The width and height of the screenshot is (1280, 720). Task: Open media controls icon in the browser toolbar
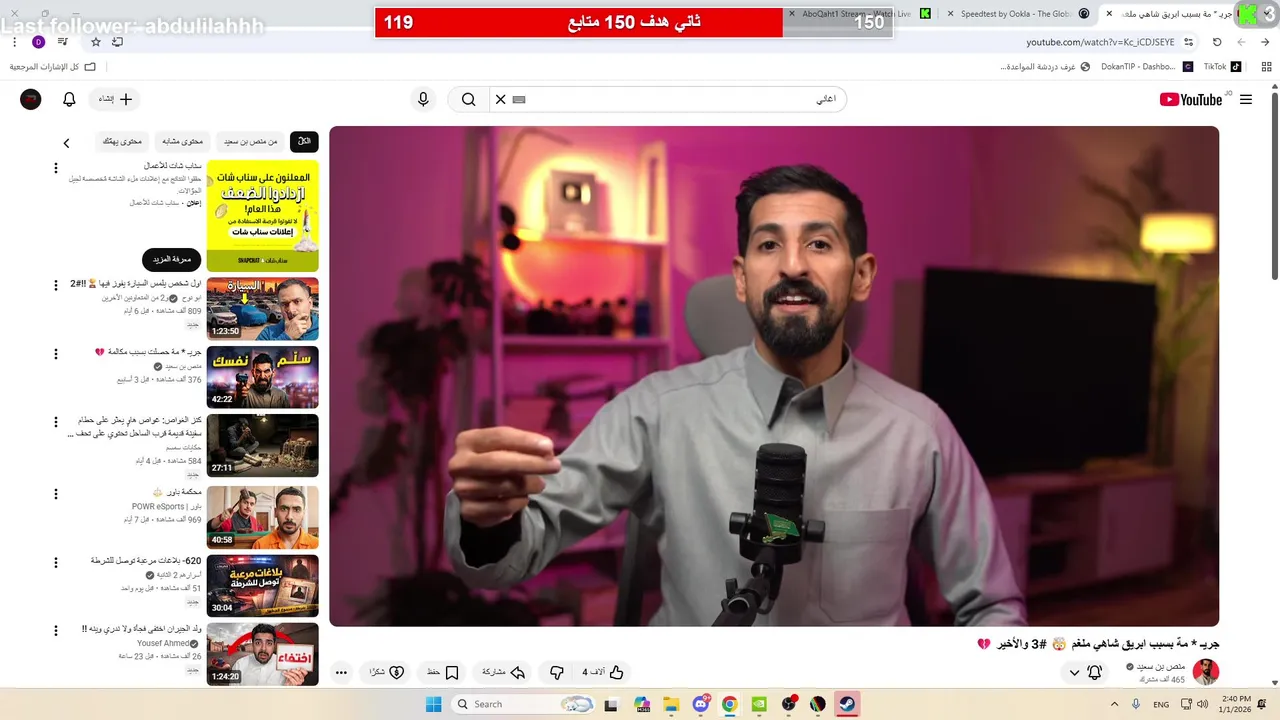coord(63,42)
